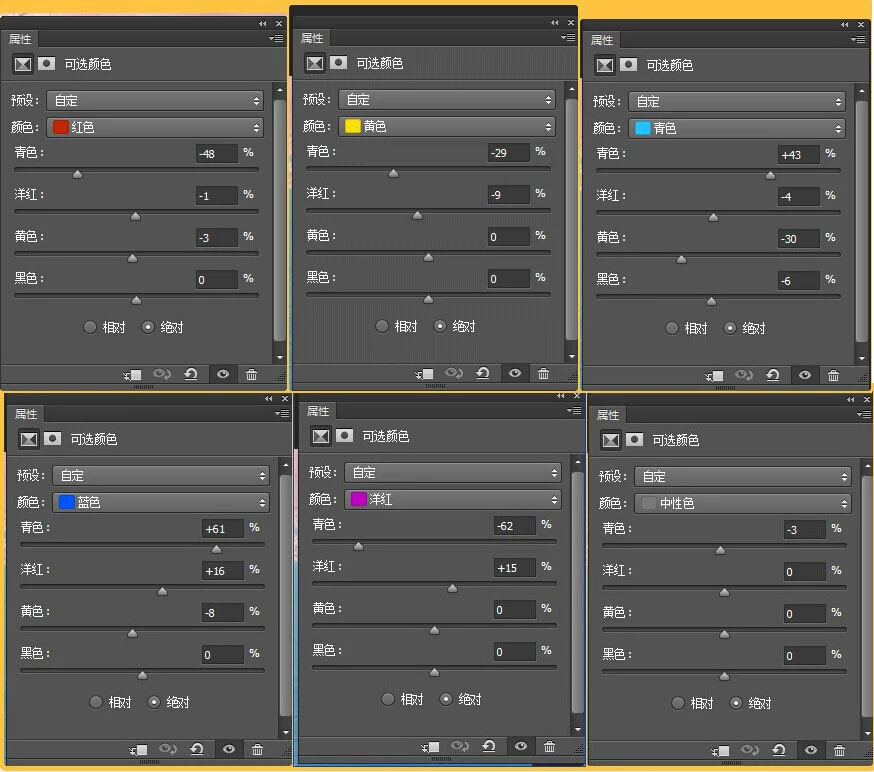
Task: Select 相对 radio in 青色 panel
Action: pos(672,328)
